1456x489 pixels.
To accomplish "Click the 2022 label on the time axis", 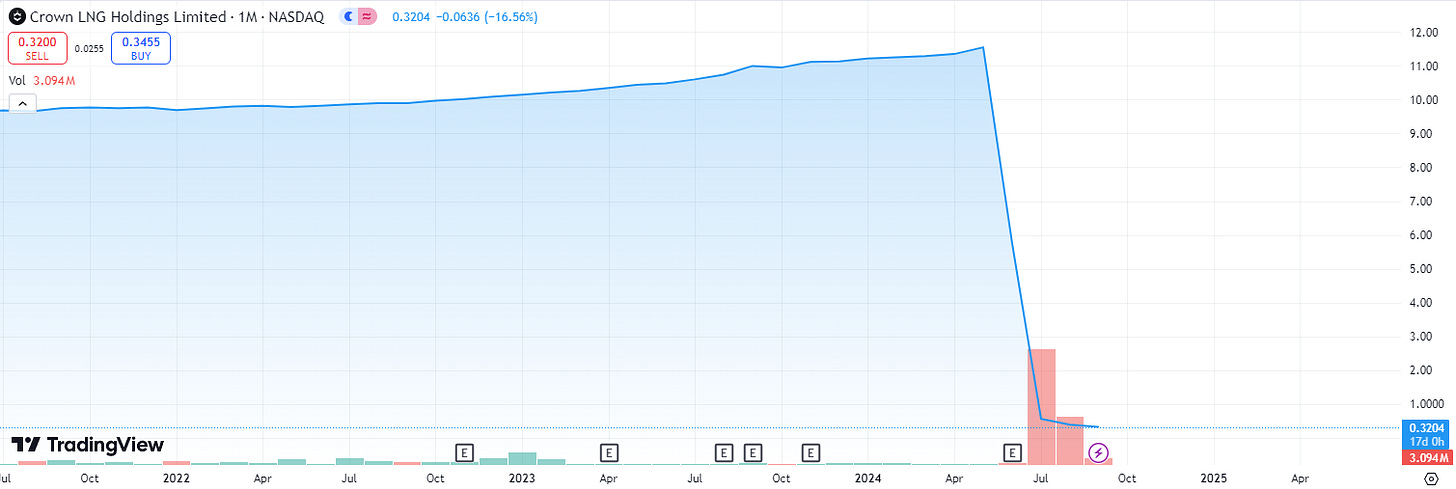I will click(177, 478).
